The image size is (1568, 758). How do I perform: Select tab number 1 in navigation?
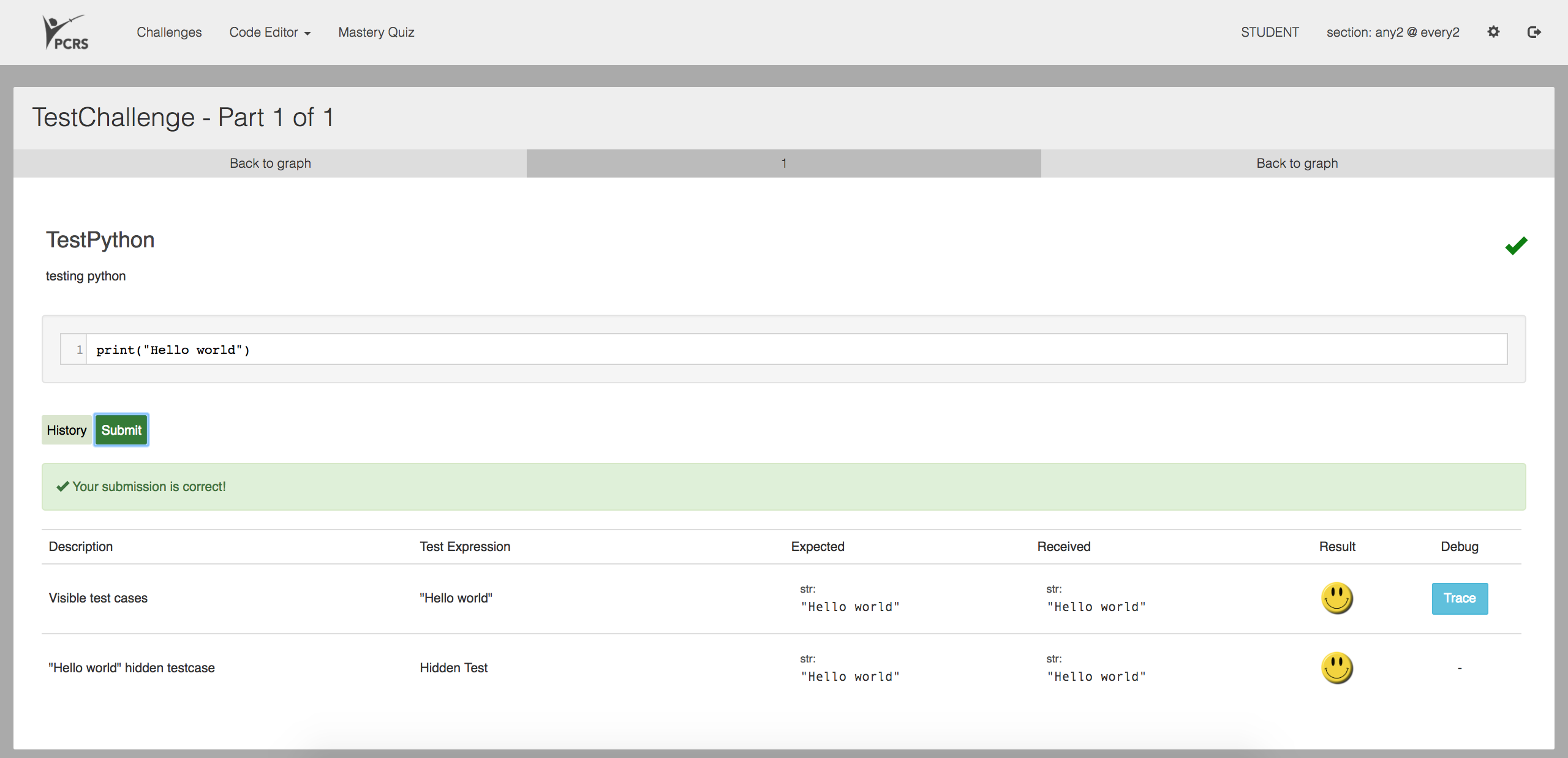pyautogui.click(x=783, y=163)
